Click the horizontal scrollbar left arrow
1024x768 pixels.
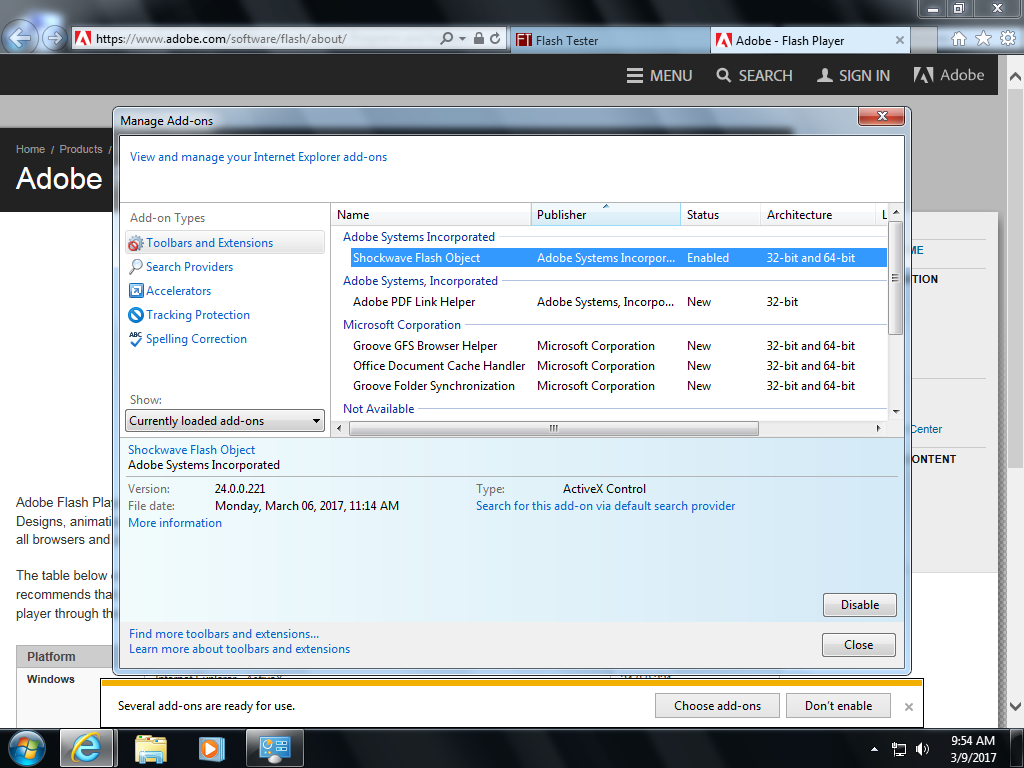[338, 428]
